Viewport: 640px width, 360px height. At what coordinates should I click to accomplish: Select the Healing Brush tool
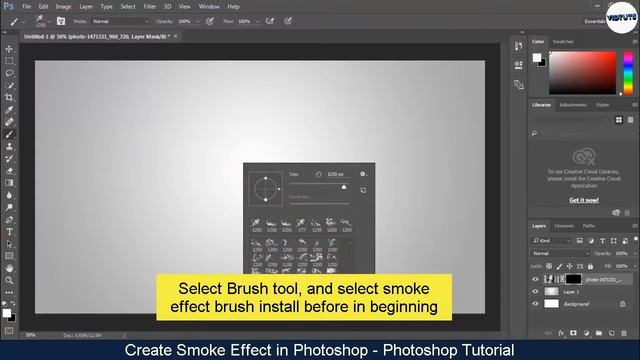[9, 122]
